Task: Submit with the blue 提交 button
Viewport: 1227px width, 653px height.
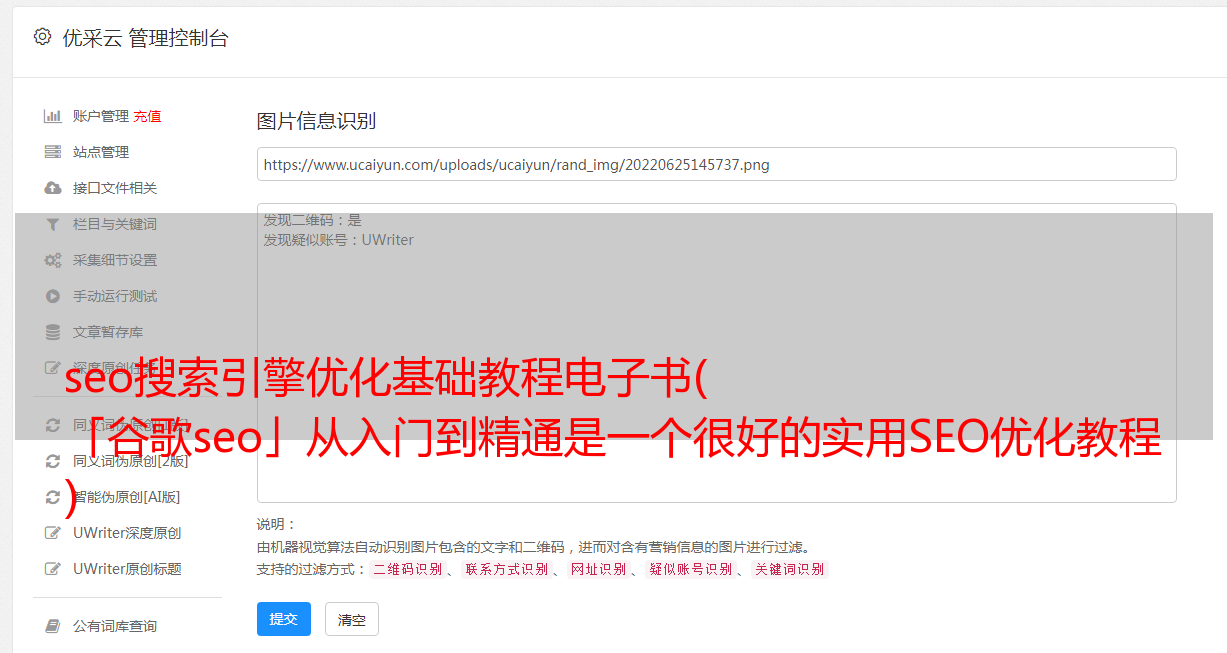Action: click(284, 619)
